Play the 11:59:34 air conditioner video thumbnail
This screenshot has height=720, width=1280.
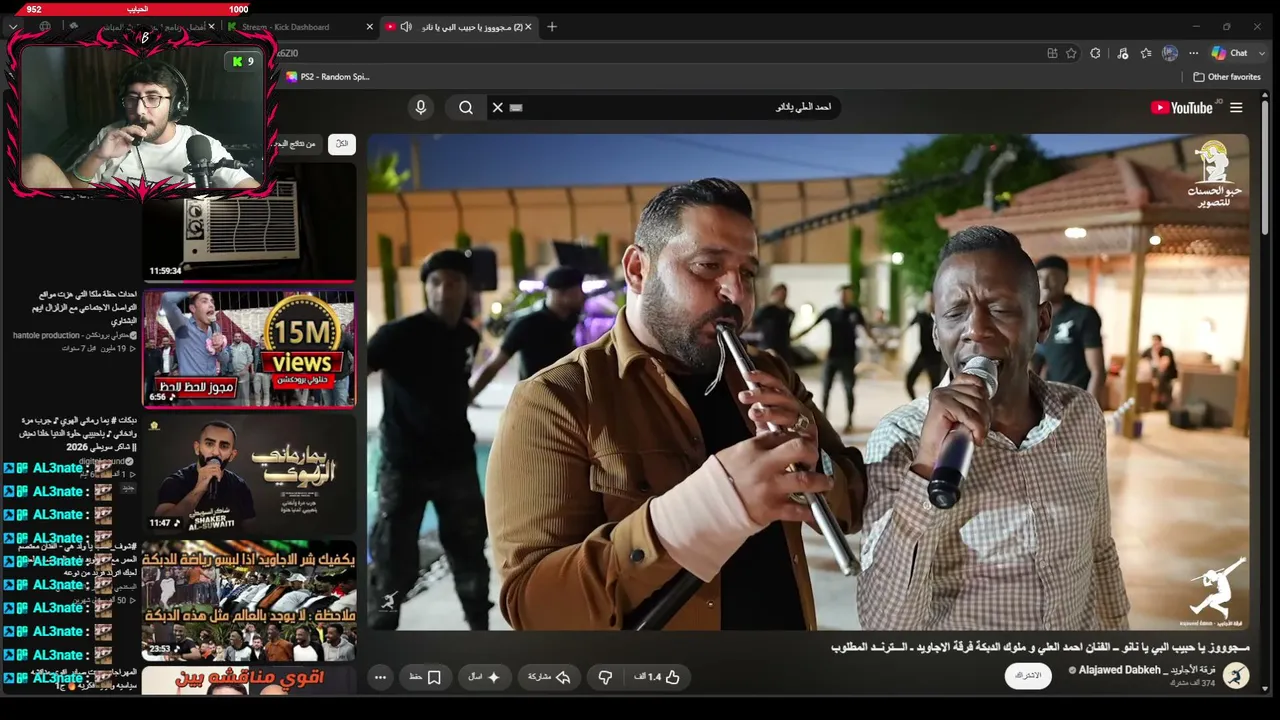[249, 222]
